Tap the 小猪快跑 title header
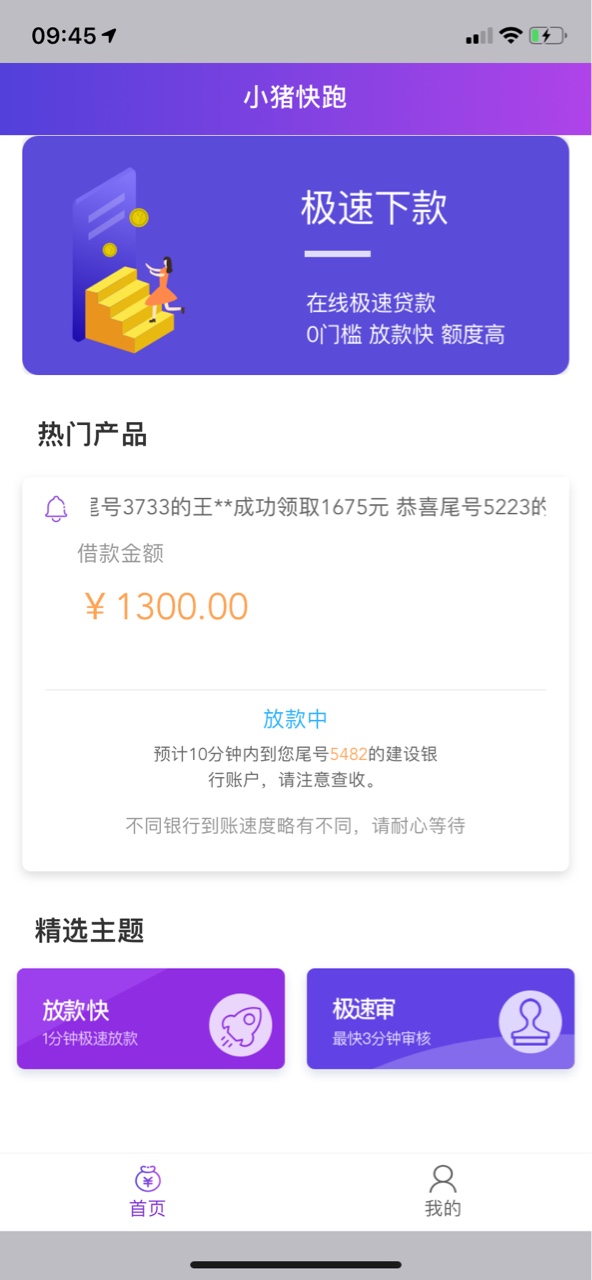 [295, 98]
